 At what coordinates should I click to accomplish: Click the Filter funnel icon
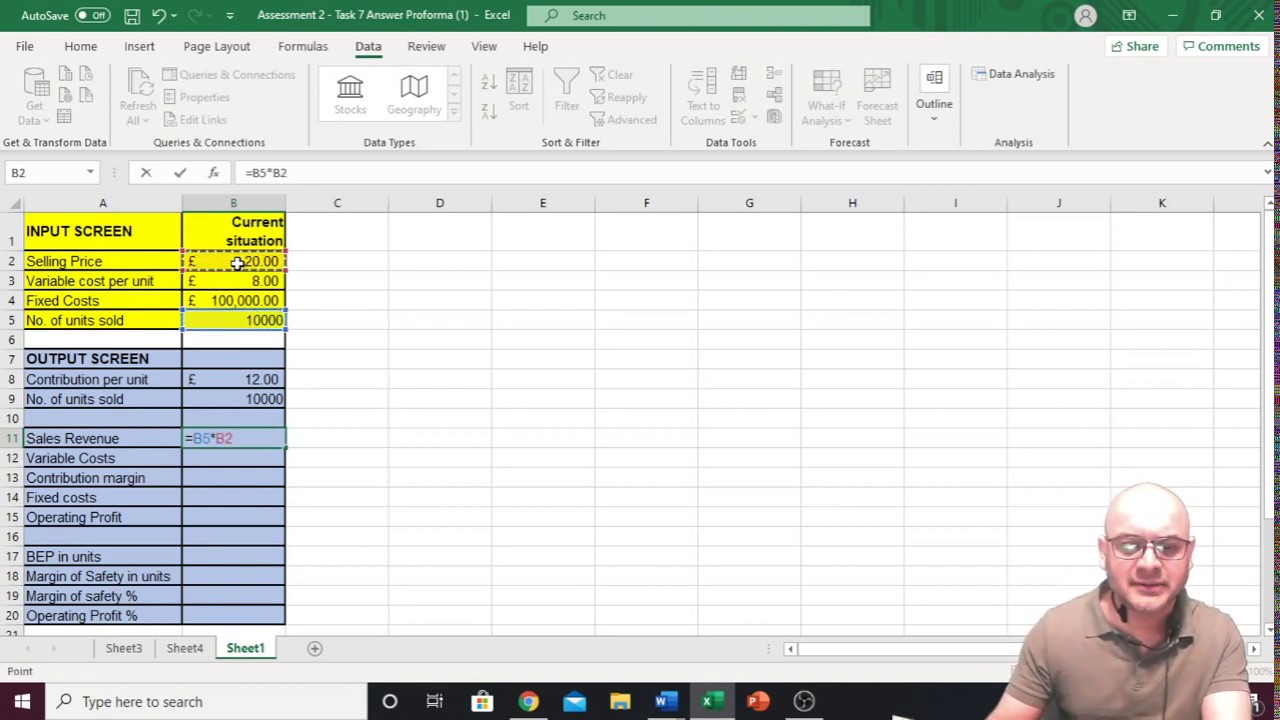click(x=566, y=90)
